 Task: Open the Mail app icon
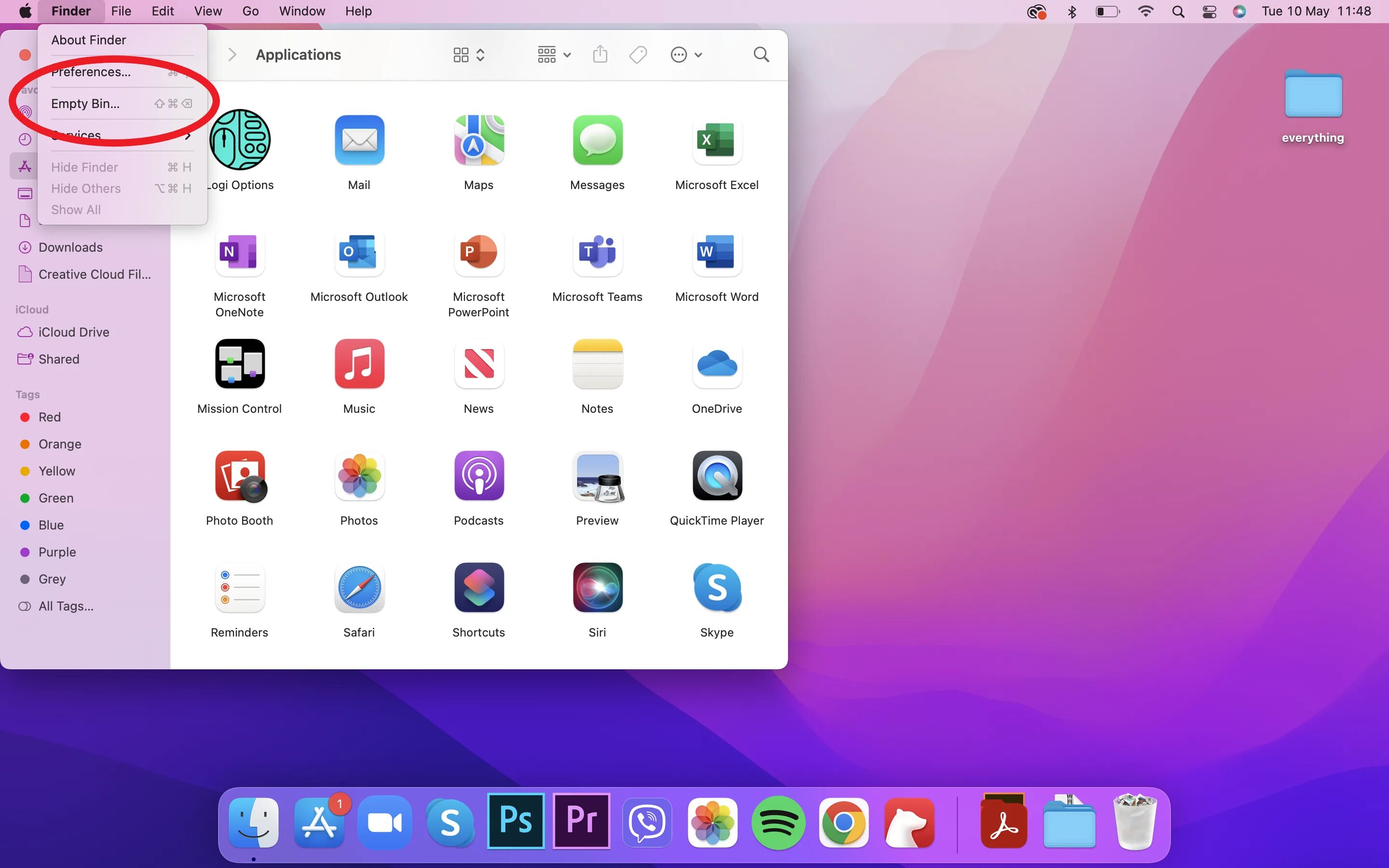359,140
